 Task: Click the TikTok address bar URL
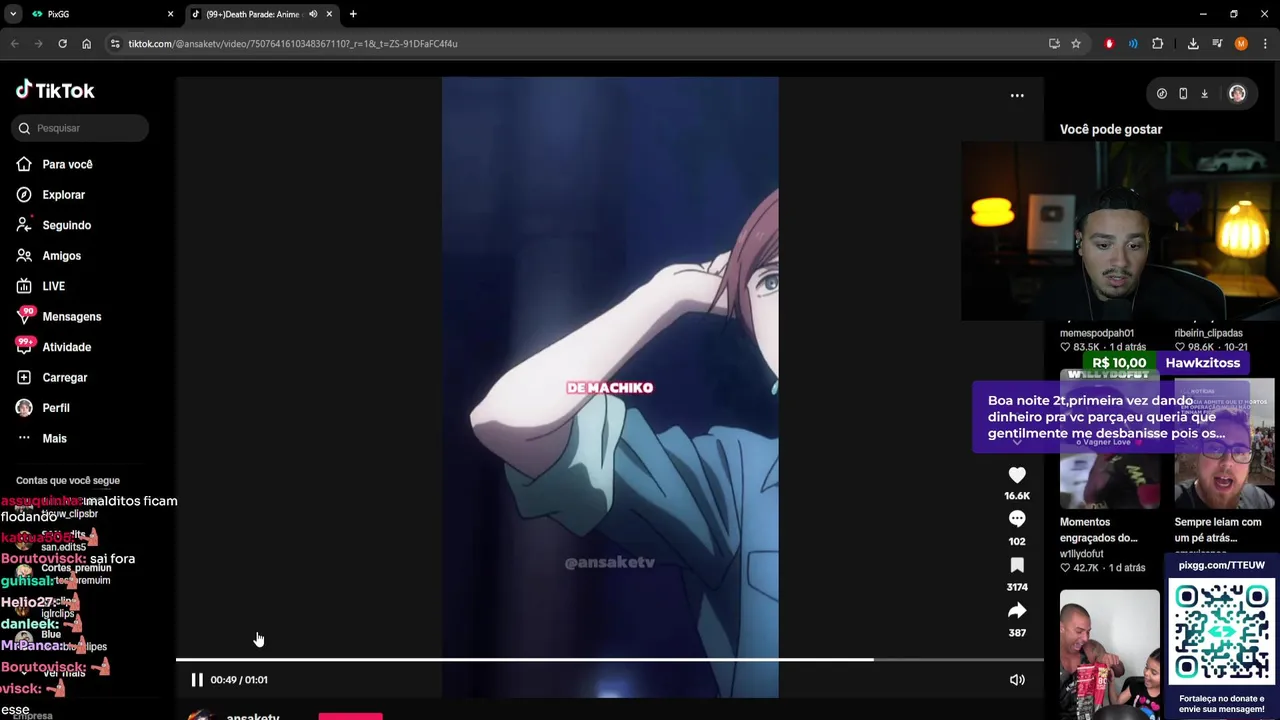[x=293, y=44]
